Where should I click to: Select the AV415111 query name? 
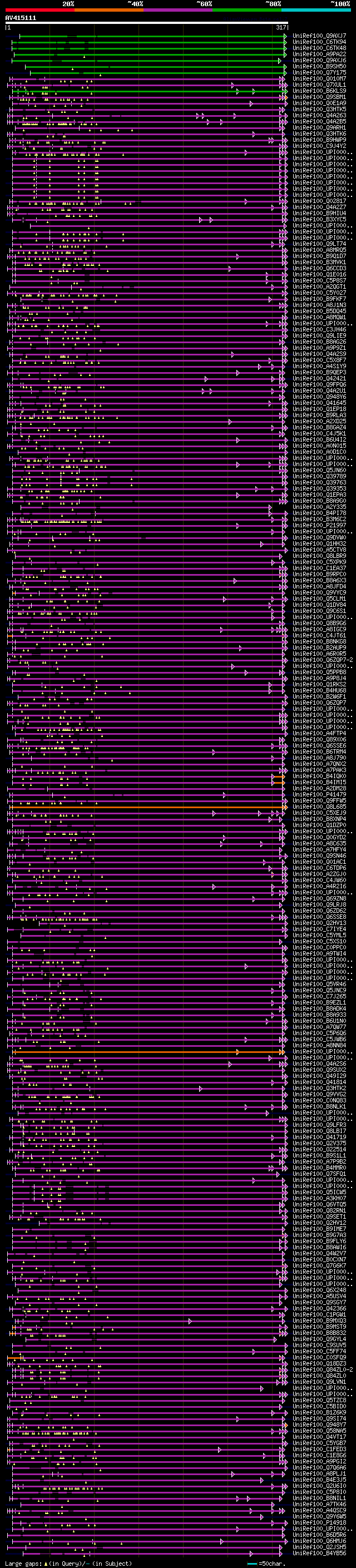[x=21, y=18]
